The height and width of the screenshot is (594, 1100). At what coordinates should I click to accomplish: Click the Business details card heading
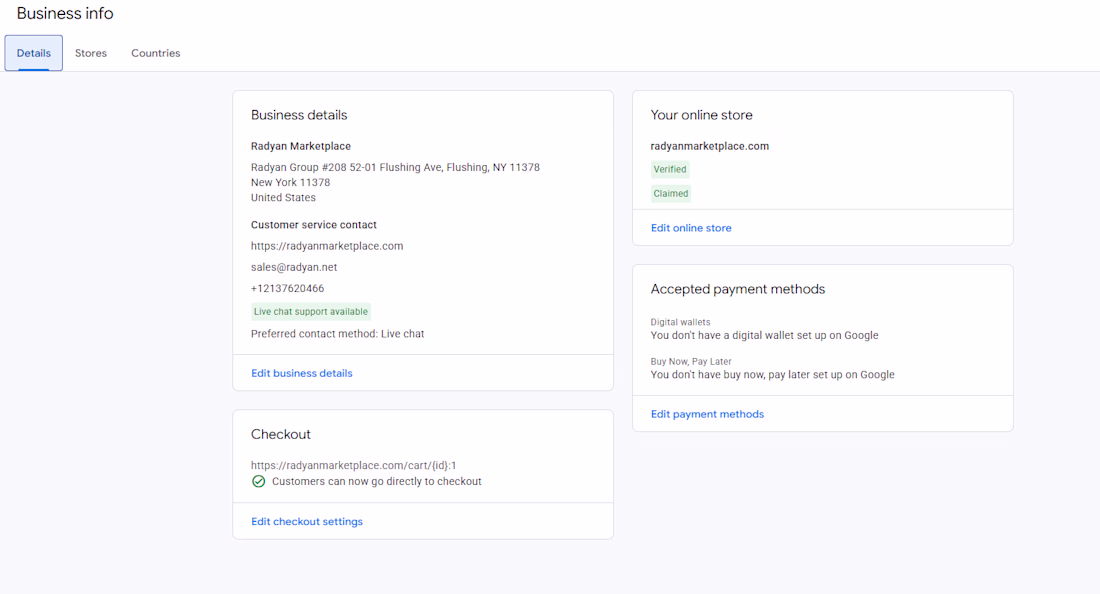tap(299, 115)
